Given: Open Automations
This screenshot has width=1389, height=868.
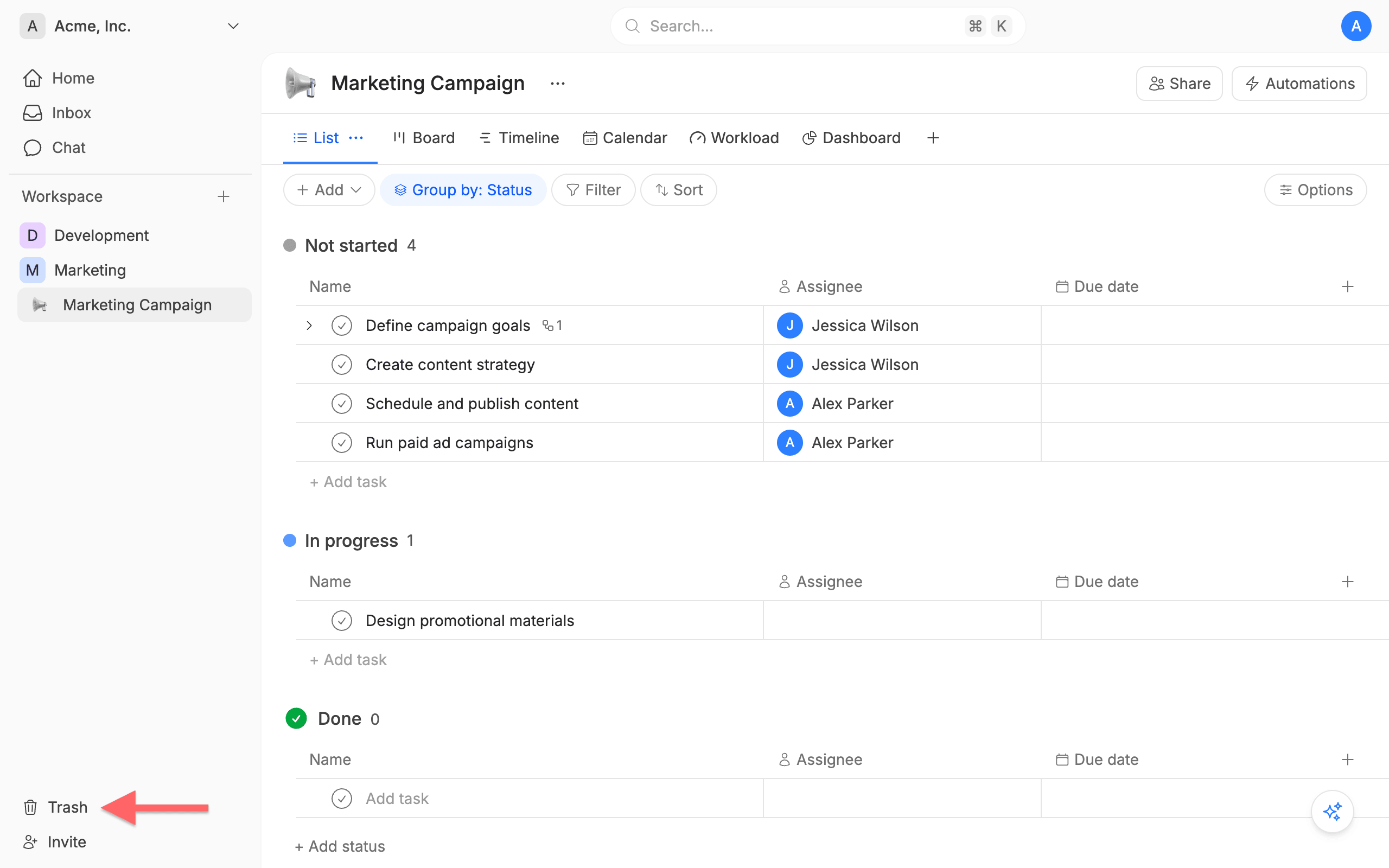Looking at the screenshot, I should coord(1299,84).
